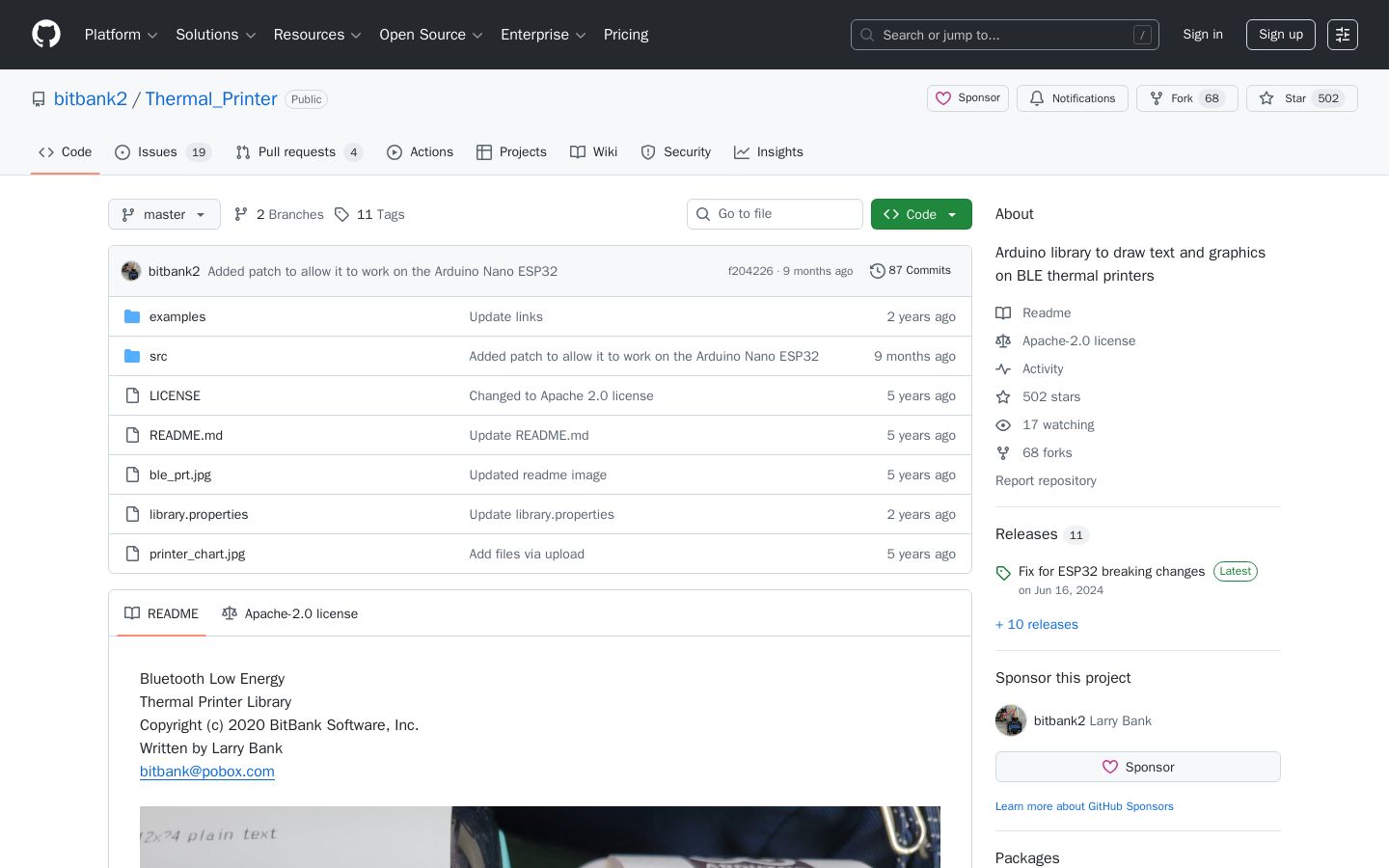1389x868 pixels.
Task: Click the commit history clock icon
Action: 877,271
